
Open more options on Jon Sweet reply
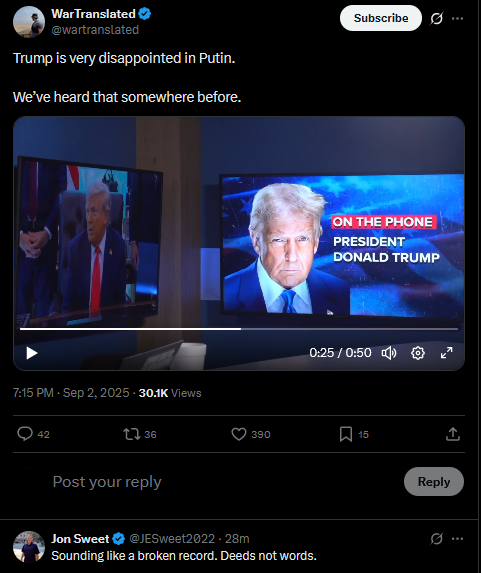458,539
